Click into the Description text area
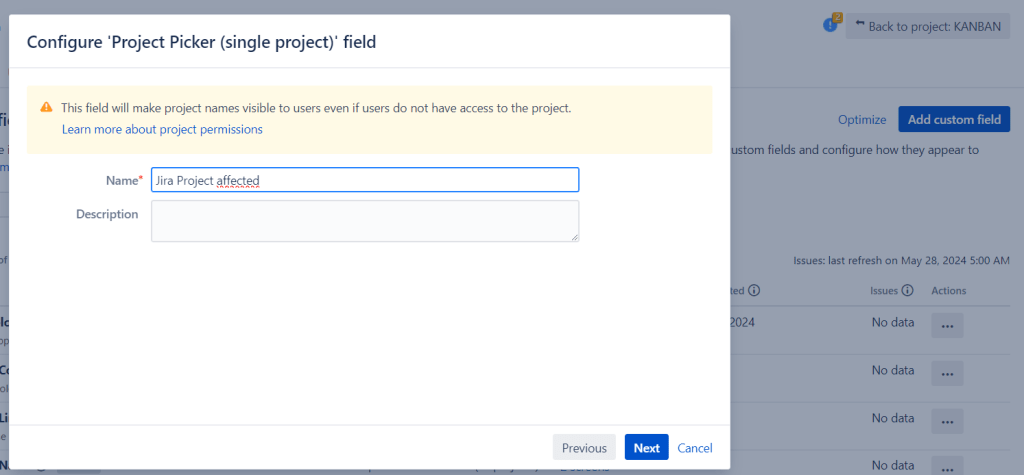 [x=364, y=220]
